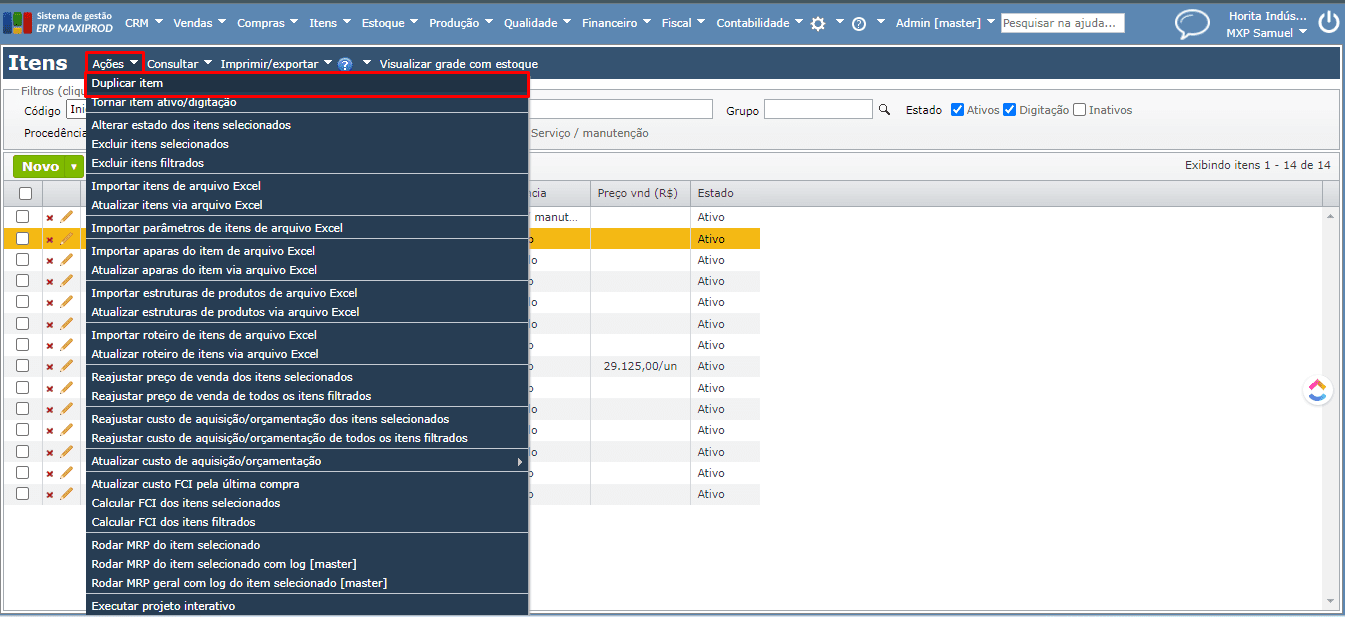Select Duplicar item from Ações menu
The height and width of the screenshot is (617, 1345).
[127, 83]
